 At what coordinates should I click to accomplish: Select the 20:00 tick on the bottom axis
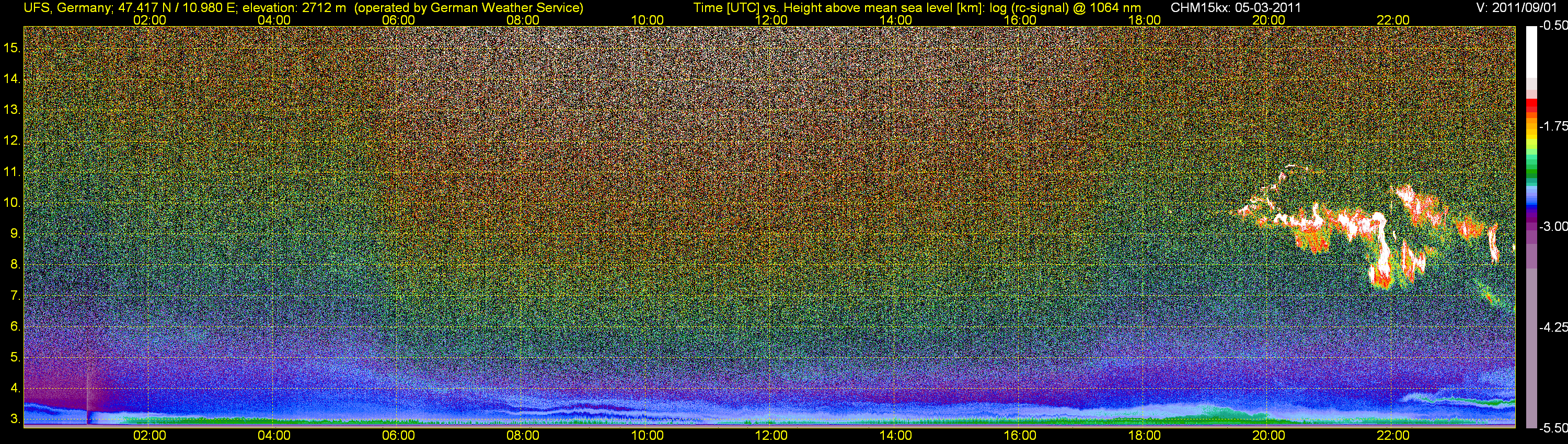coord(1269,436)
